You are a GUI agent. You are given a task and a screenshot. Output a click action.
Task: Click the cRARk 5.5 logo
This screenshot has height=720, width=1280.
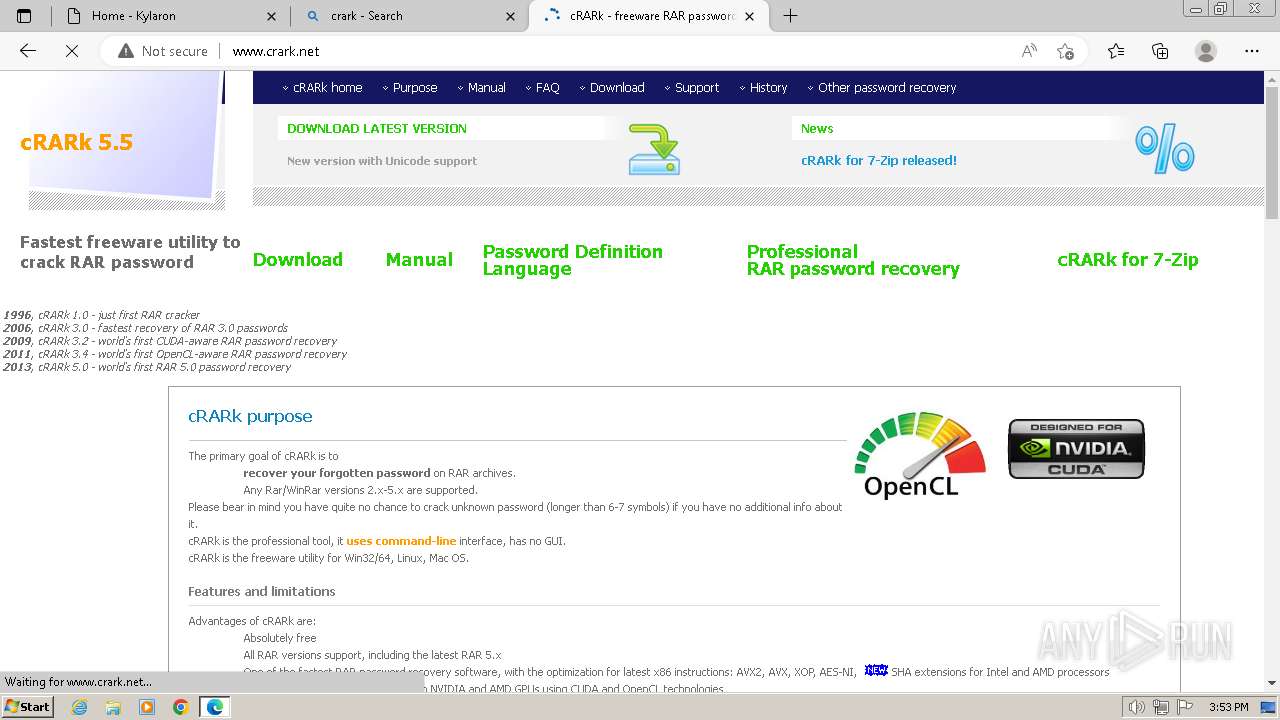tap(76, 142)
